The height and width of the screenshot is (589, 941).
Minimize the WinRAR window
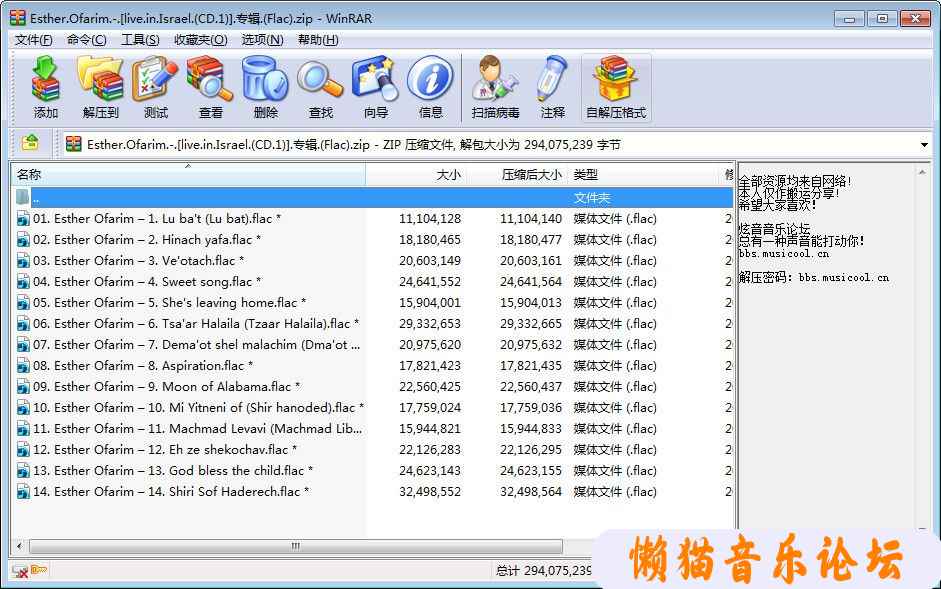[849, 19]
